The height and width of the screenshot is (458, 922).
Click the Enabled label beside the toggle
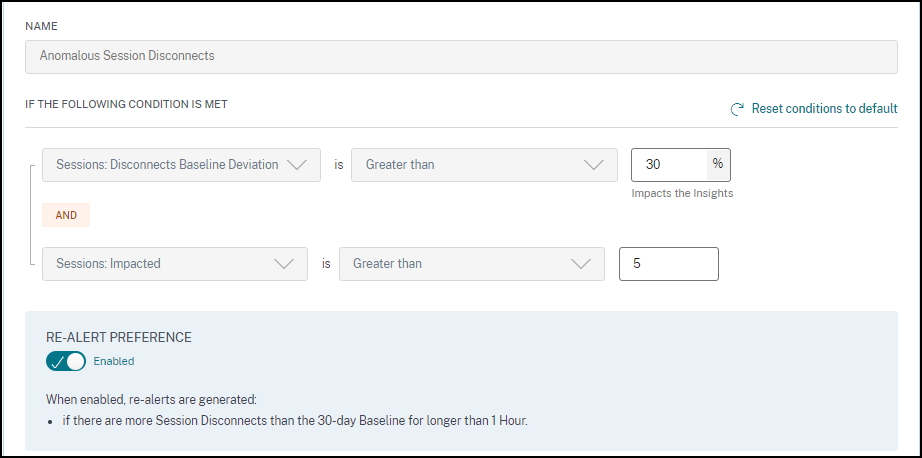[114, 361]
